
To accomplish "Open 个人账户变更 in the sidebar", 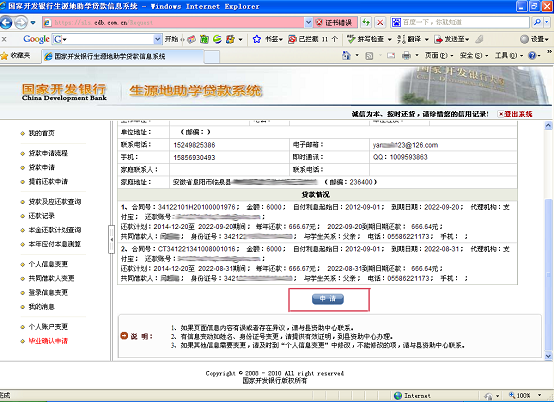I will tap(48, 327).
